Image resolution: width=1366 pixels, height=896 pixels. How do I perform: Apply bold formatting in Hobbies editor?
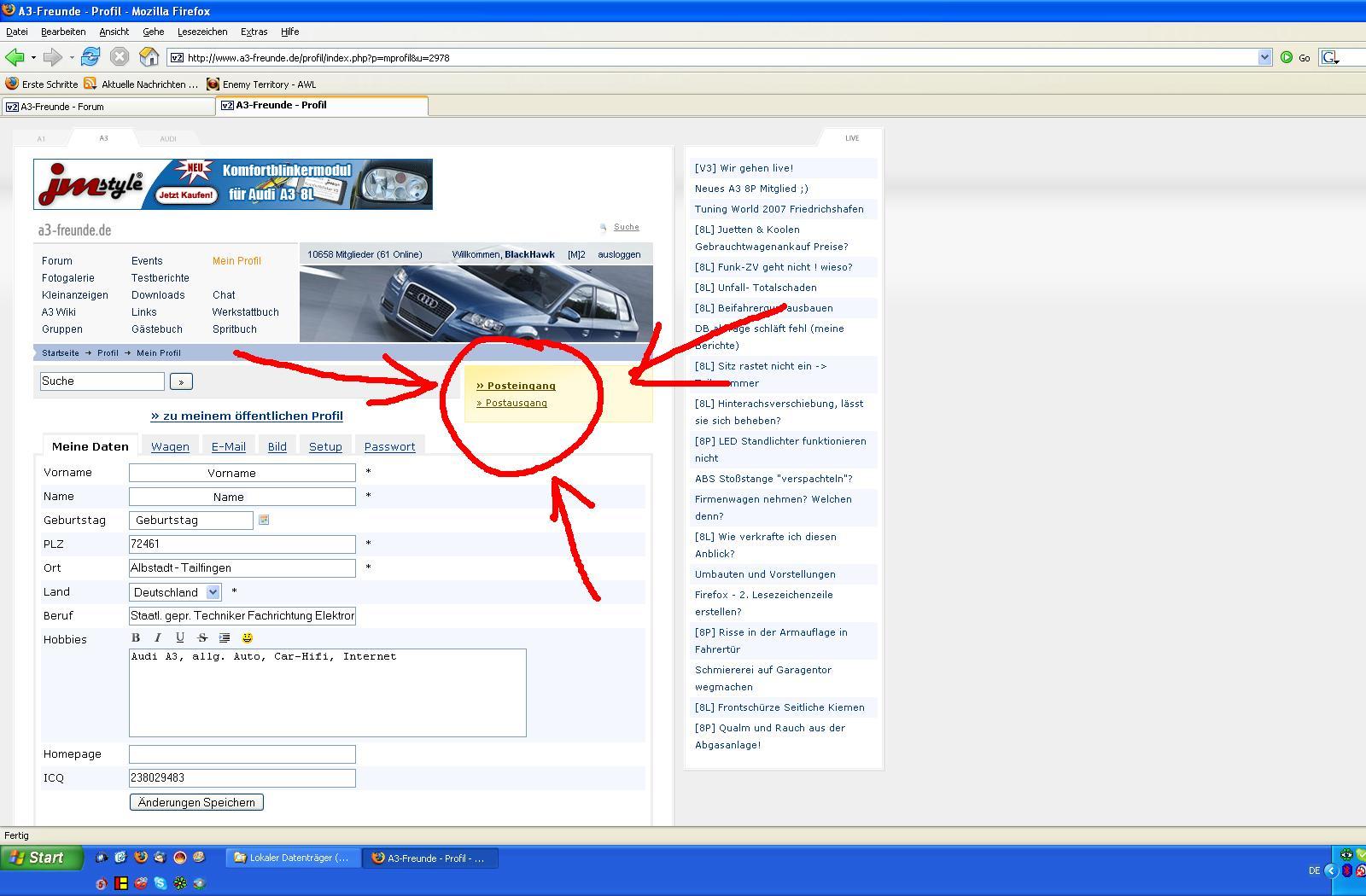coord(136,637)
